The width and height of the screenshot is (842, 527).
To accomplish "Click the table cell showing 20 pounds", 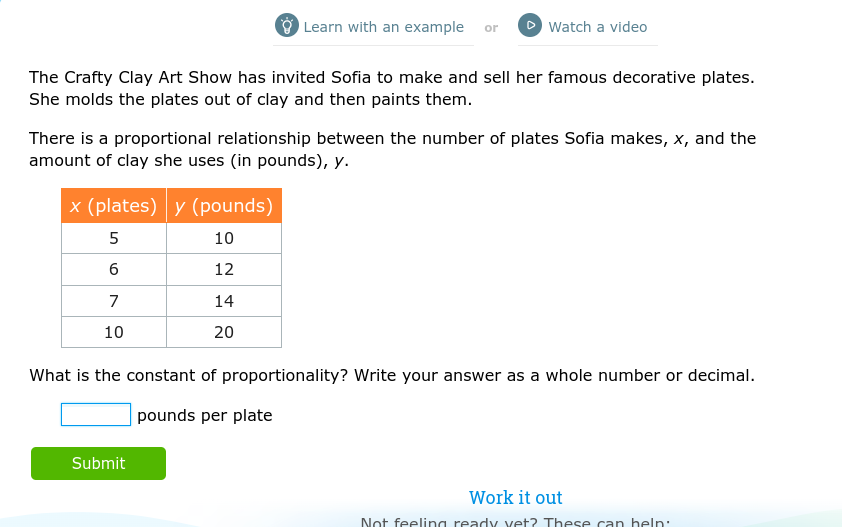I will [224, 332].
